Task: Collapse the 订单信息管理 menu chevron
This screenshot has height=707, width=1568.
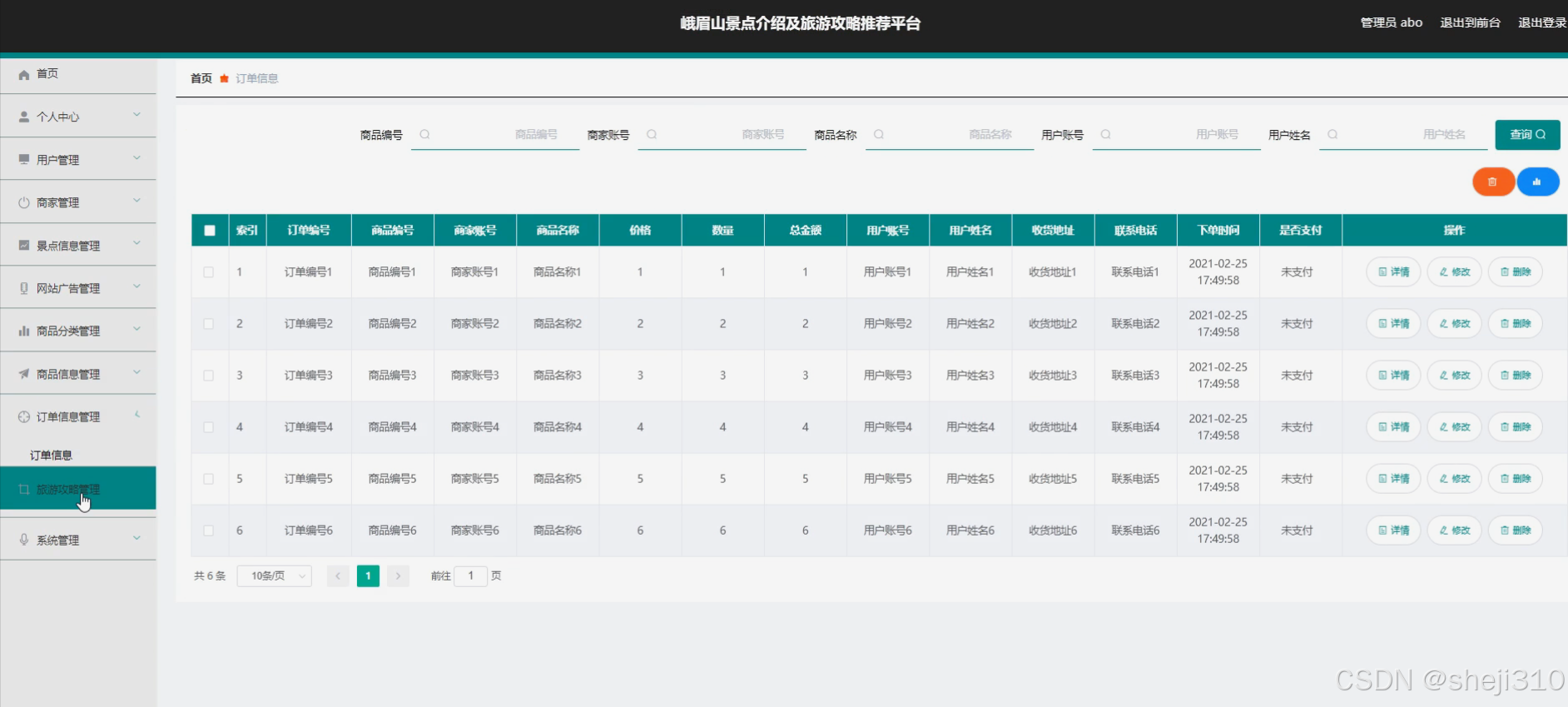Action: [136, 415]
